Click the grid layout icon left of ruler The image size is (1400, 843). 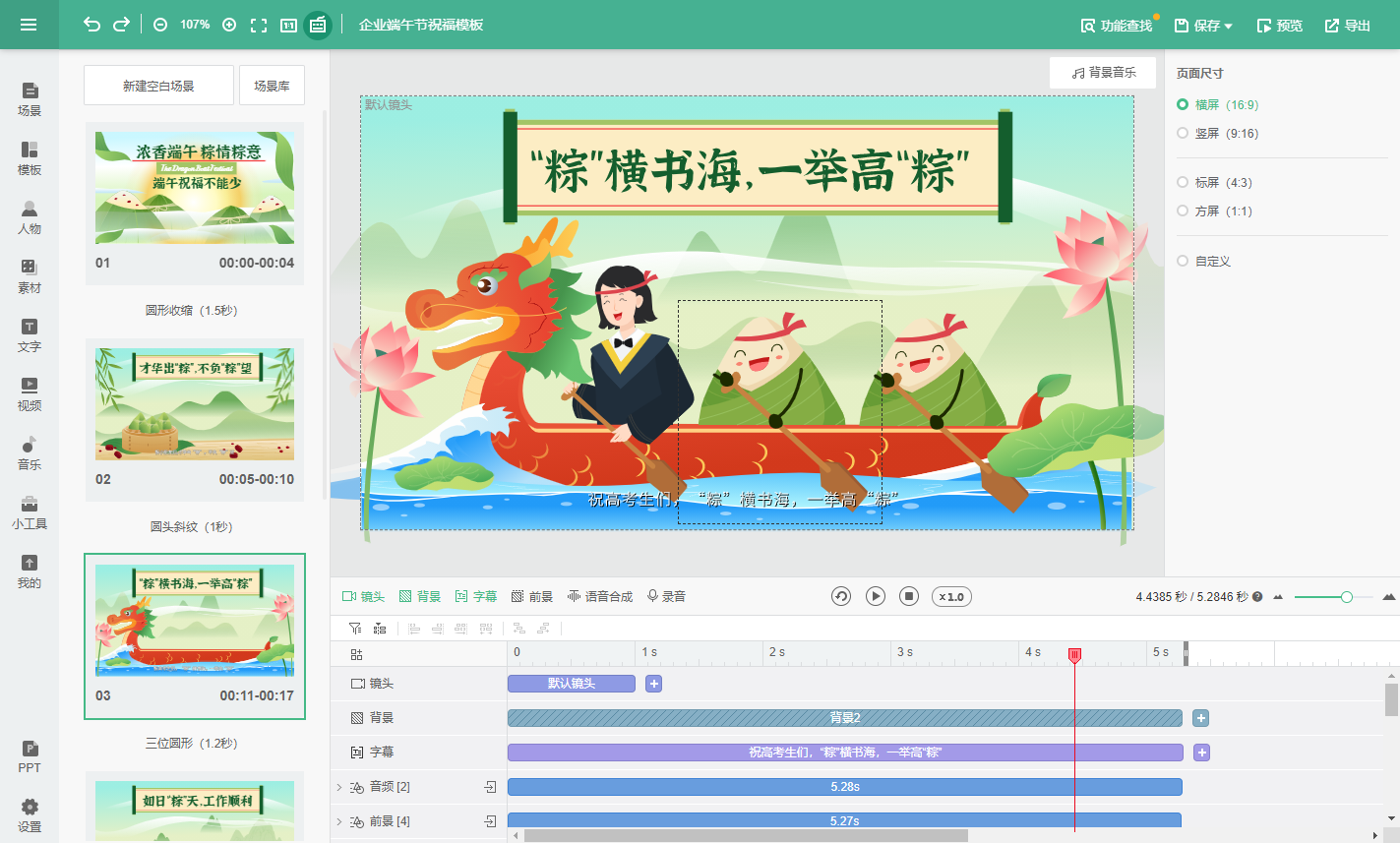[356, 654]
